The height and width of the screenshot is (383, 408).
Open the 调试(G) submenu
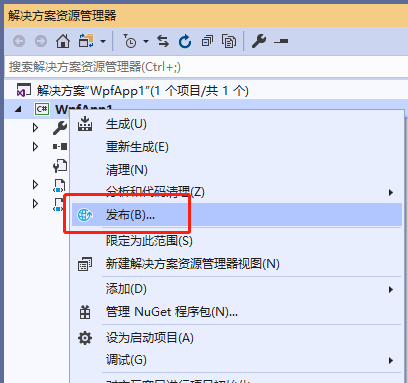pyautogui.click(x=237, y=360)
